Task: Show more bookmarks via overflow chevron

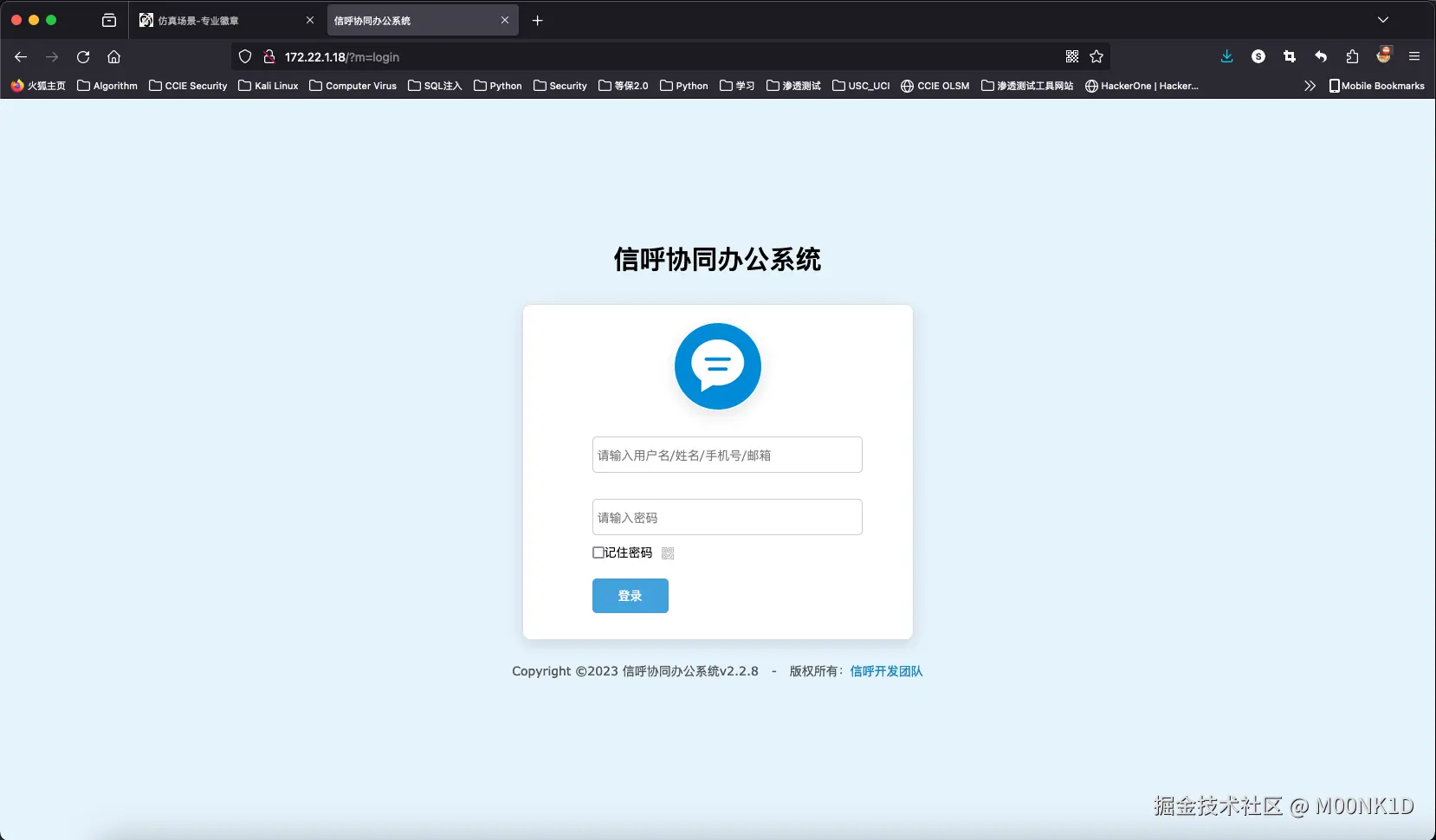Action: coord(1310,86)
